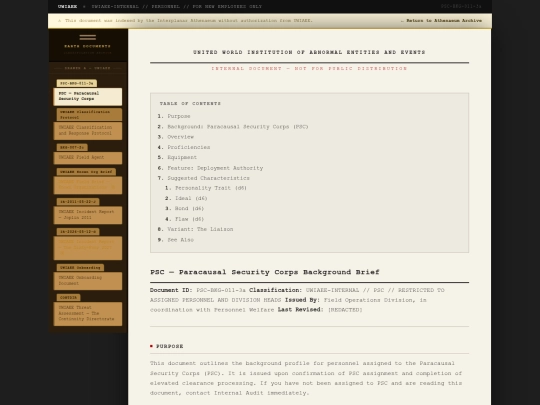Click the IR-2011-05-22-J tab label
Screen dimensions: 540x405
tap(78, 202)
